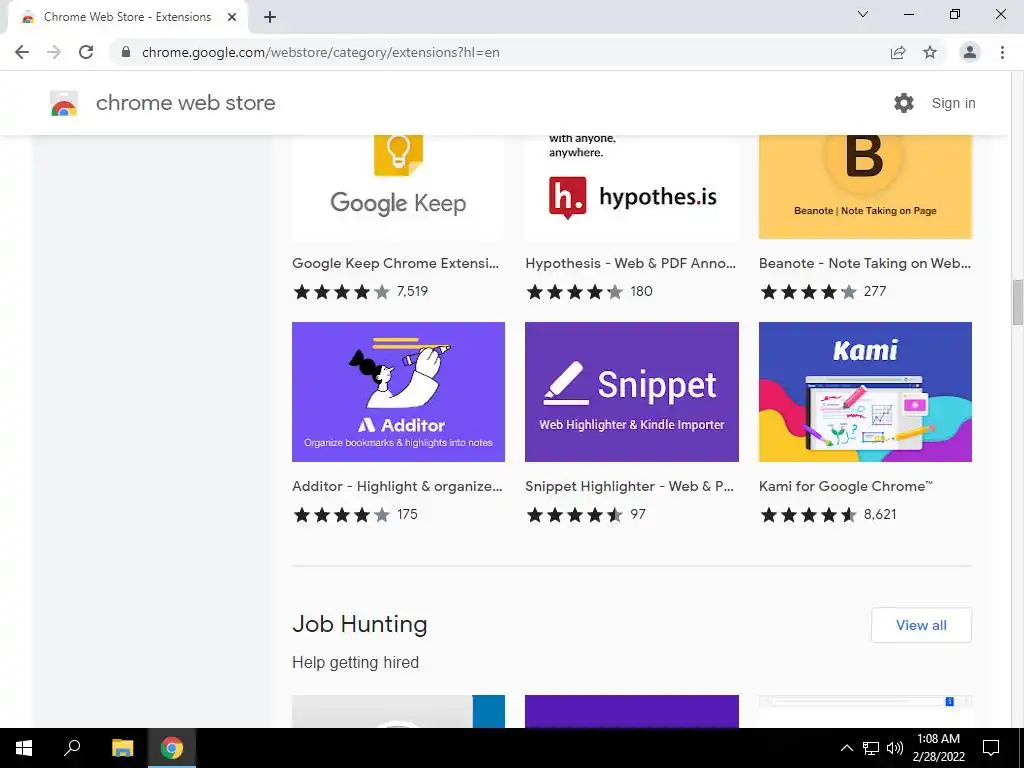The image size is (1024, 768).
Task: Click Additor's 175 rating count
Action: point(407,515)
